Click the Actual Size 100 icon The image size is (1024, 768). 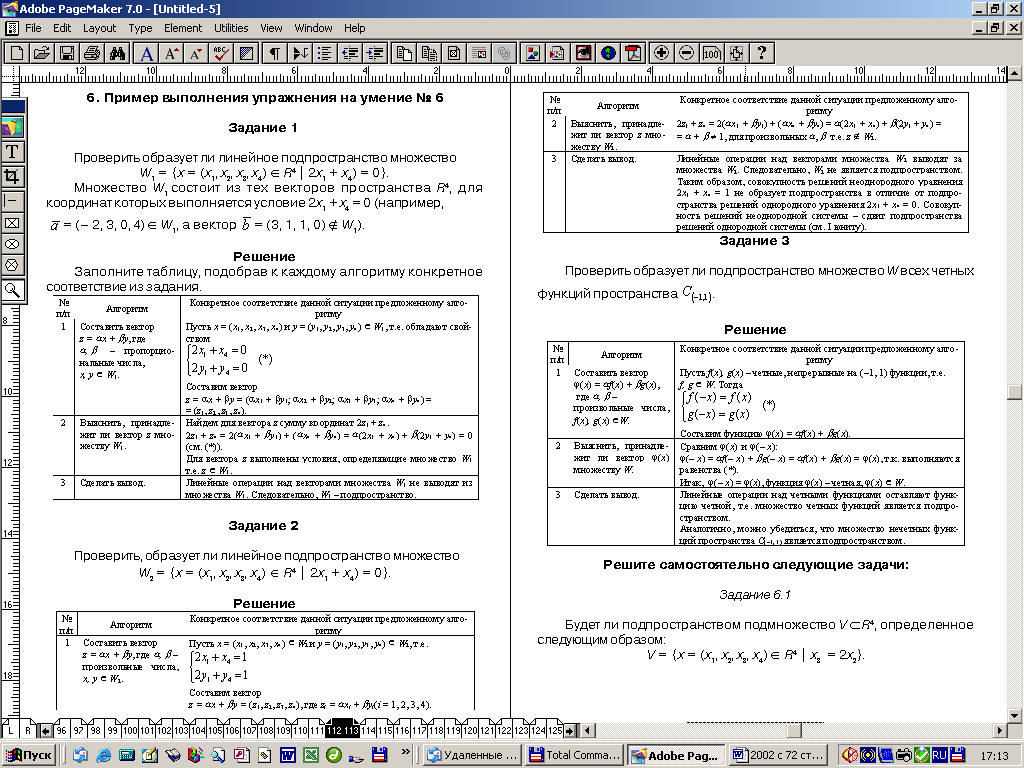pos(711,53)
